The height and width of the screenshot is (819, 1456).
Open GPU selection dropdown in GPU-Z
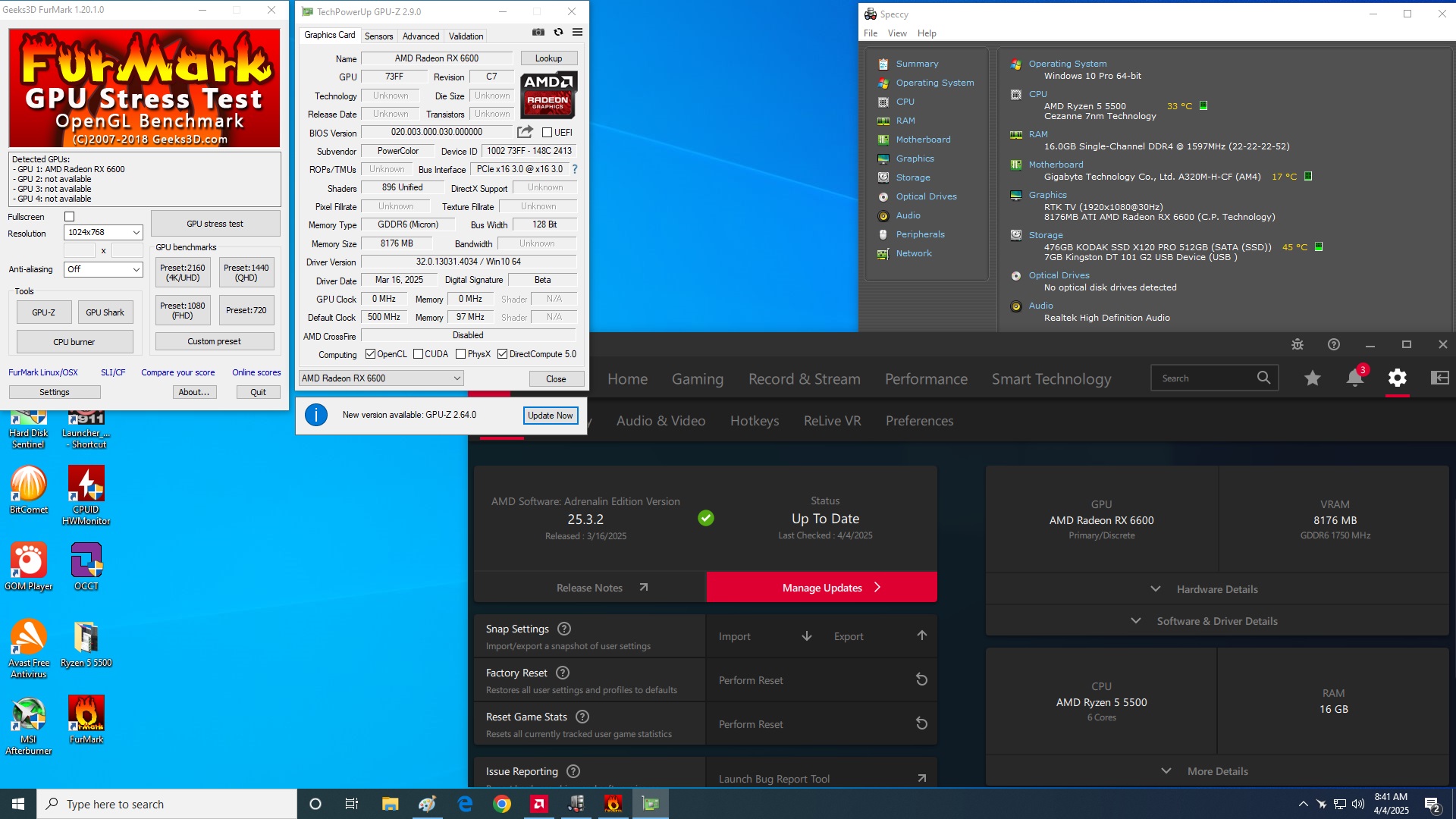click(x=381, y=378)
